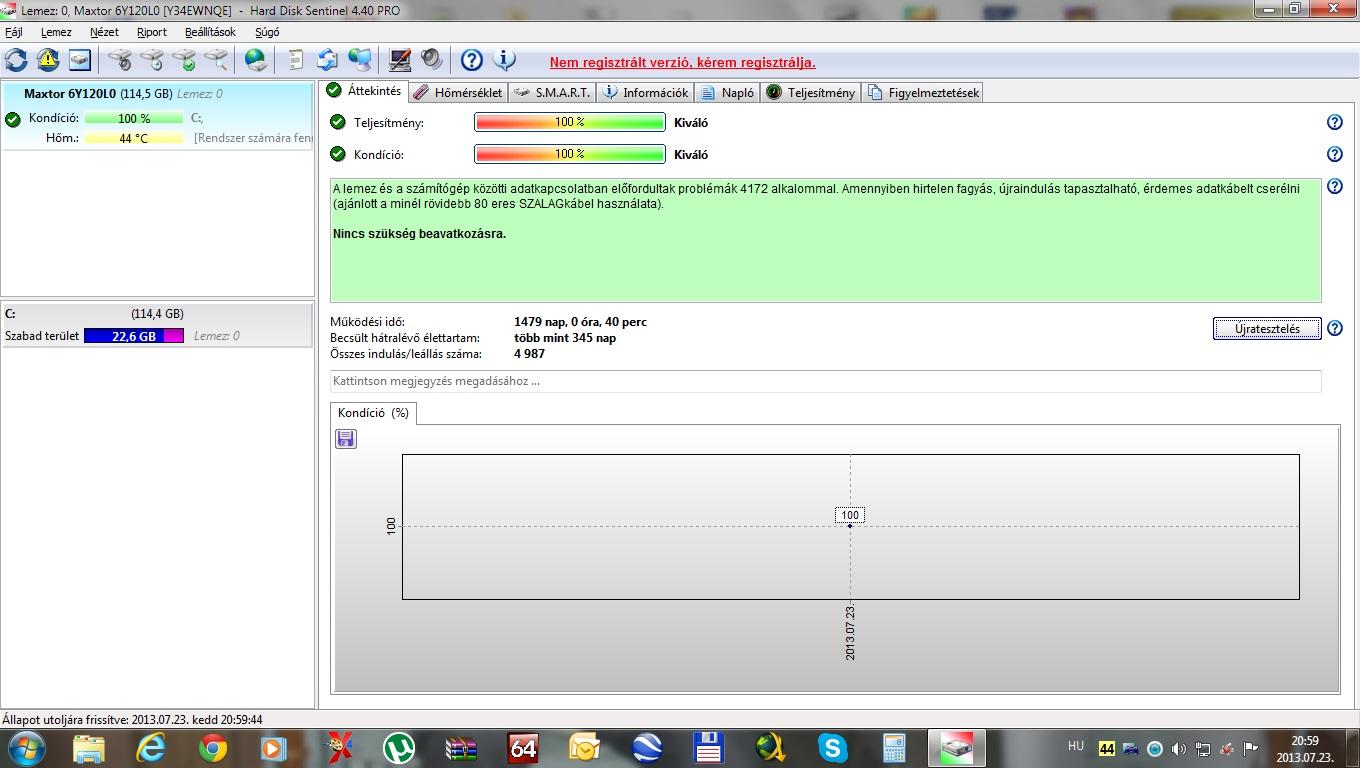Click the status bar 'Állapot utoljára frissítve' text
This screenshot has width=1360, height=768.
[132, 719]
